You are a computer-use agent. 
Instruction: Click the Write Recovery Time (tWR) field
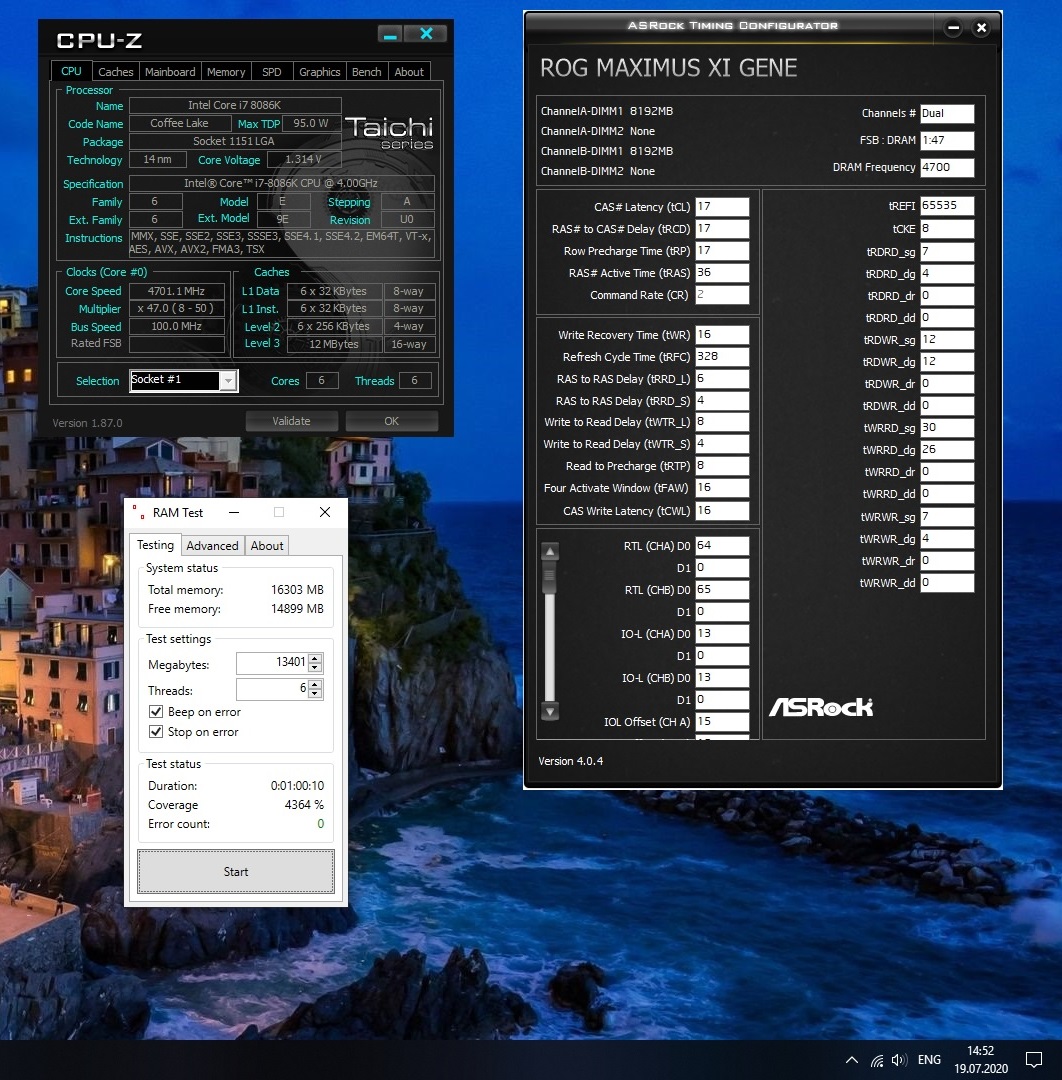click(x=722, y=335)
